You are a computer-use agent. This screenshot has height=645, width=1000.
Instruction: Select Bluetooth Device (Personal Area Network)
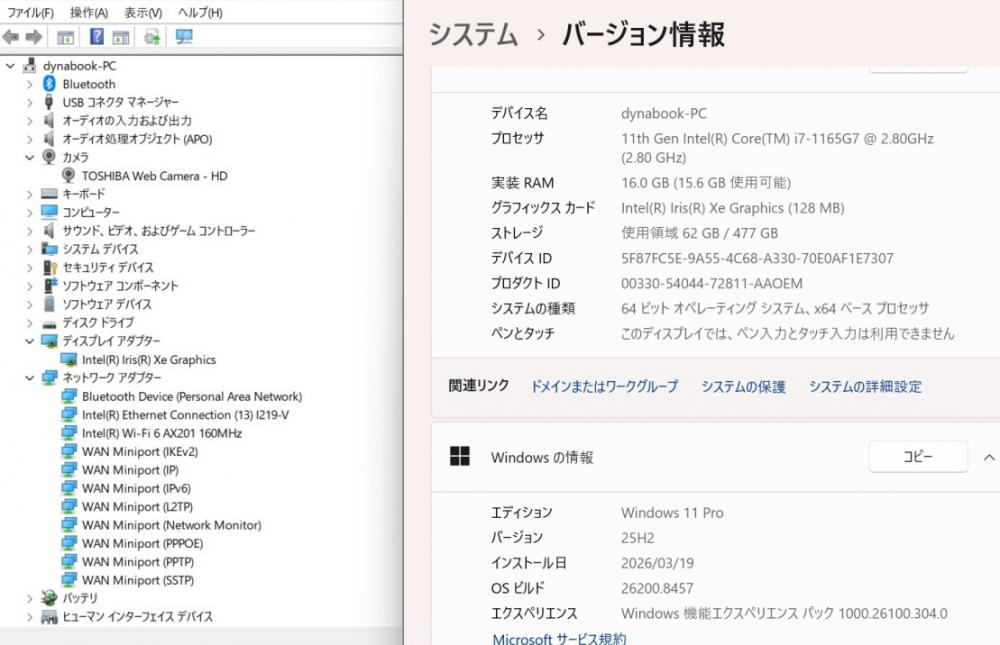point(192,397)
